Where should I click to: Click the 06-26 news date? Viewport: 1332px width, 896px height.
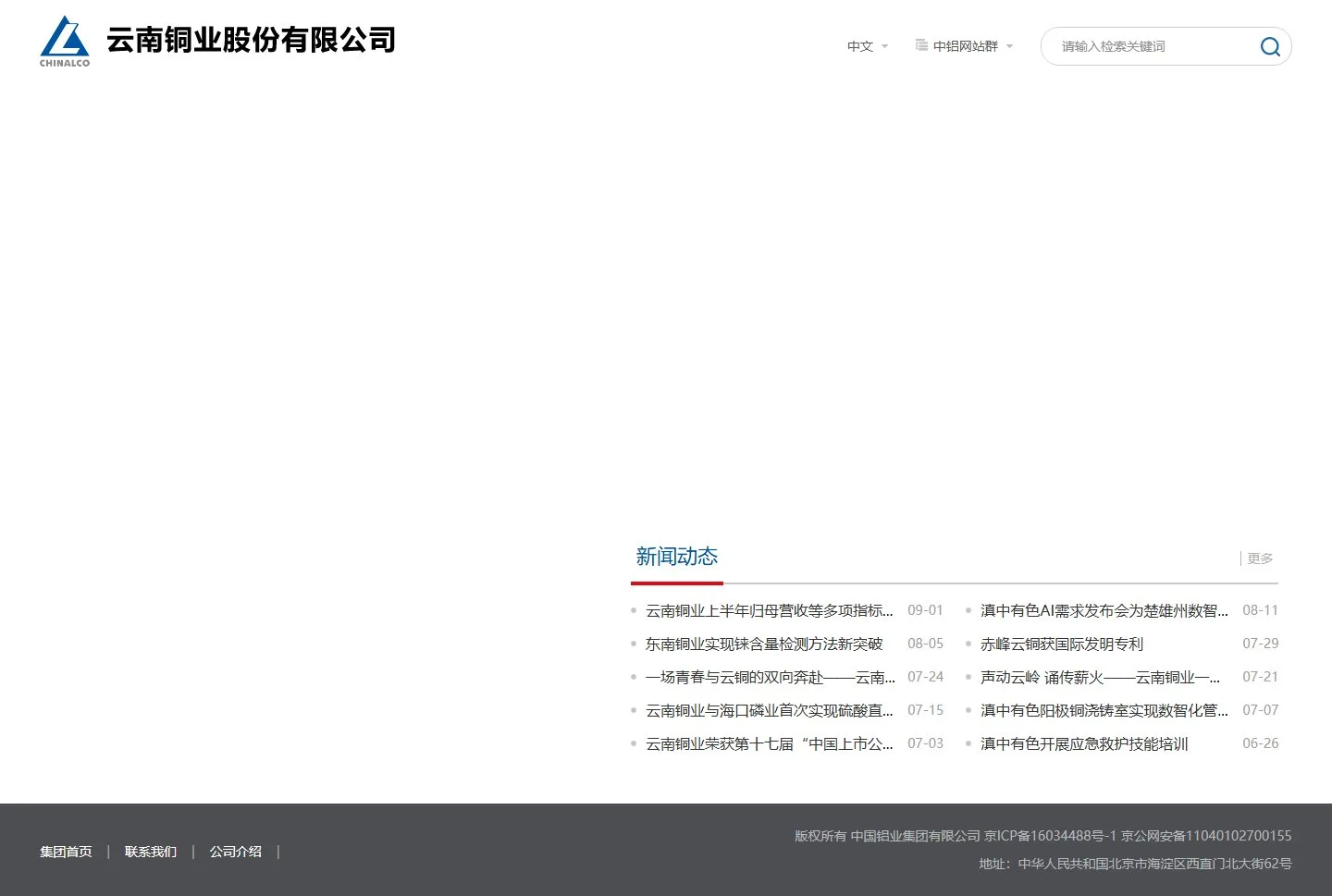click(x=1260, y=743)
